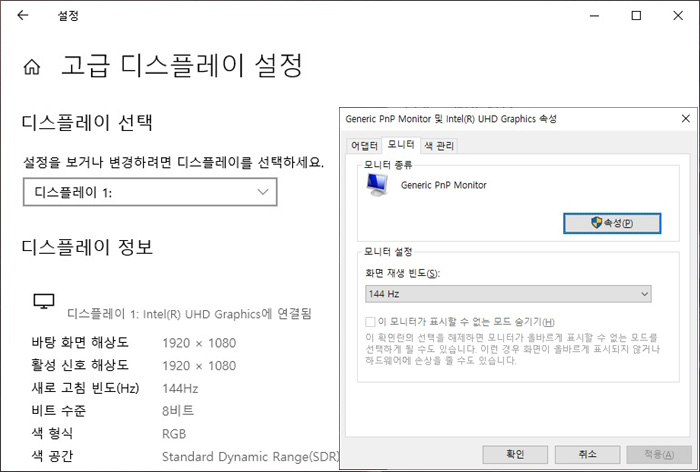Click the 색 형식 label

(x=52, y=433)
